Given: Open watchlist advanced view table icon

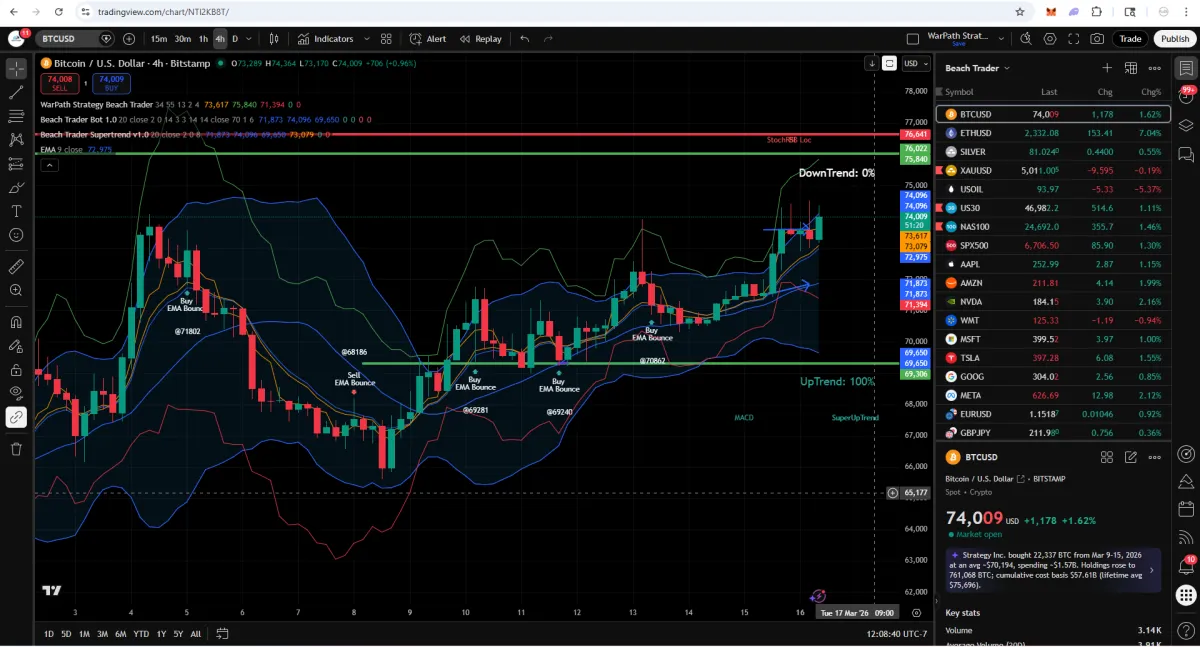Looking at the screenshot, I should [1131, 68].
